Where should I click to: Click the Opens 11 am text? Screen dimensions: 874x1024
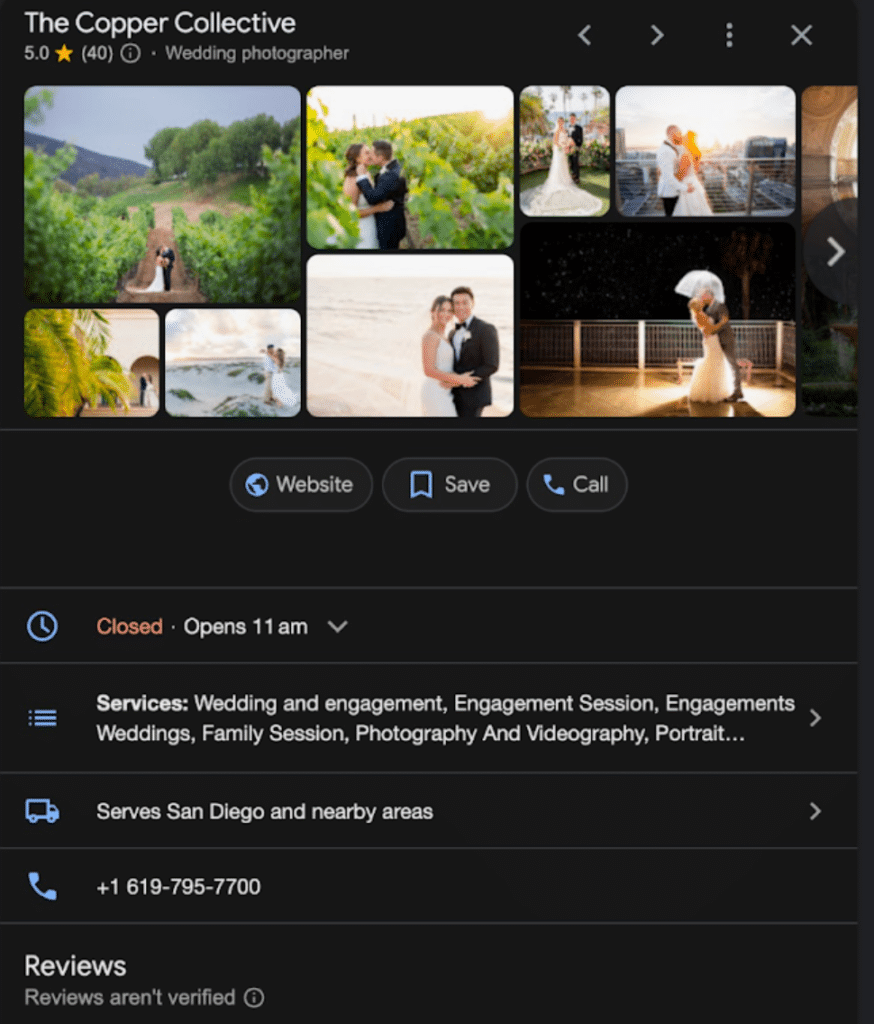[246, 626]
